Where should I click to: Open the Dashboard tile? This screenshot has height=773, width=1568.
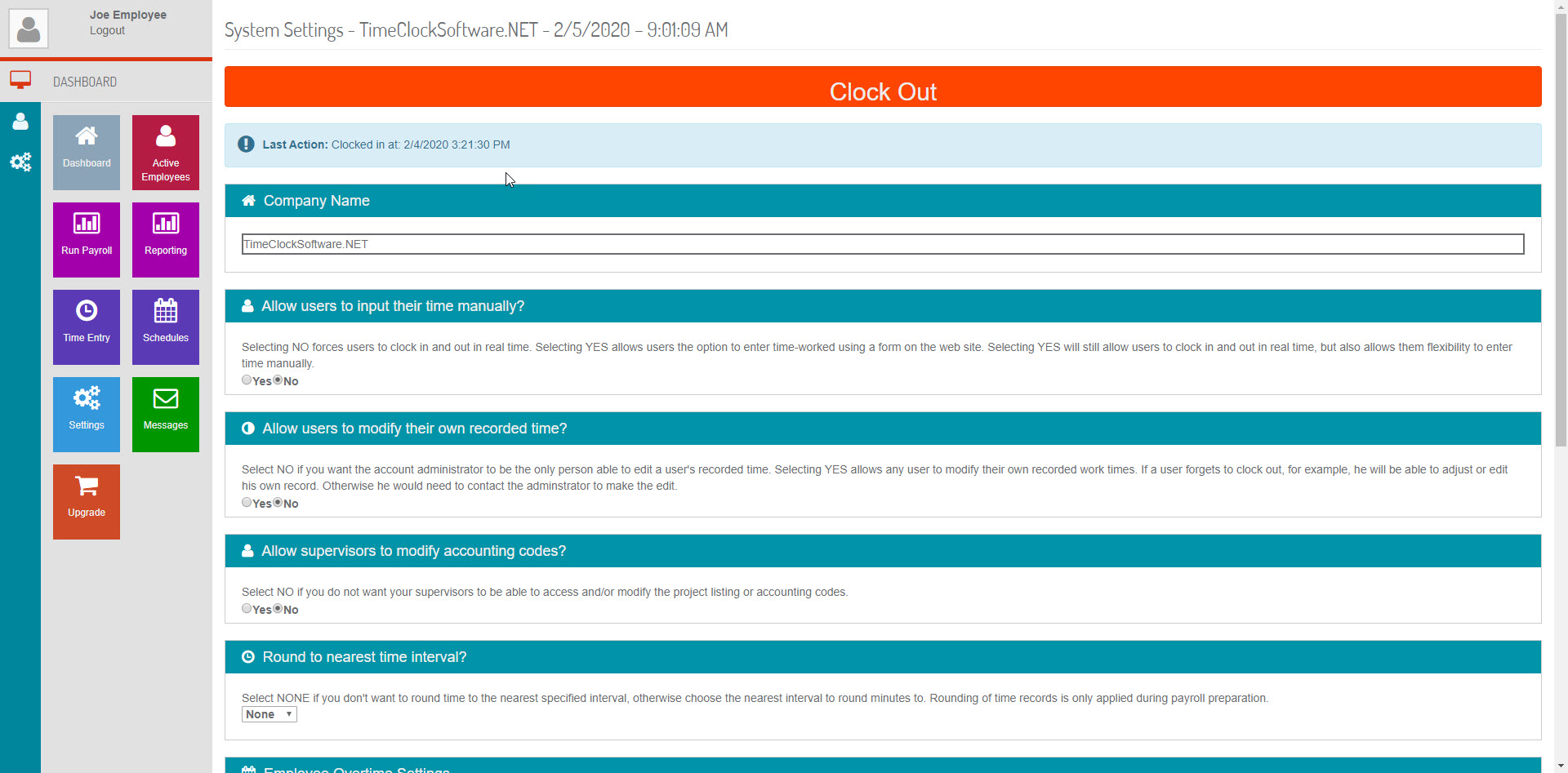(87, 153)
